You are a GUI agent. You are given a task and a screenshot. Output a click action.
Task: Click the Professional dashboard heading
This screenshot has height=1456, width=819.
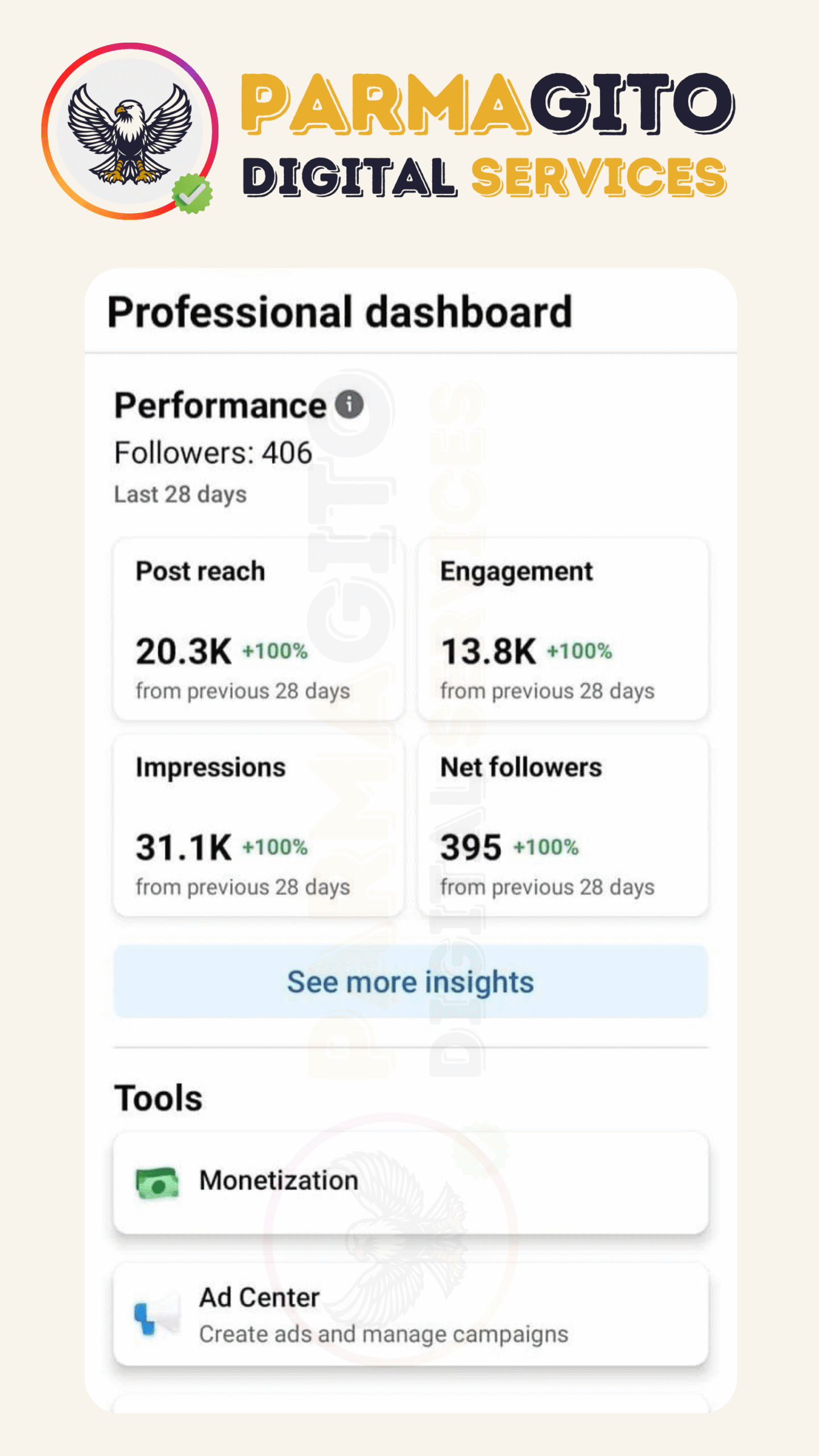click(340, 312)
